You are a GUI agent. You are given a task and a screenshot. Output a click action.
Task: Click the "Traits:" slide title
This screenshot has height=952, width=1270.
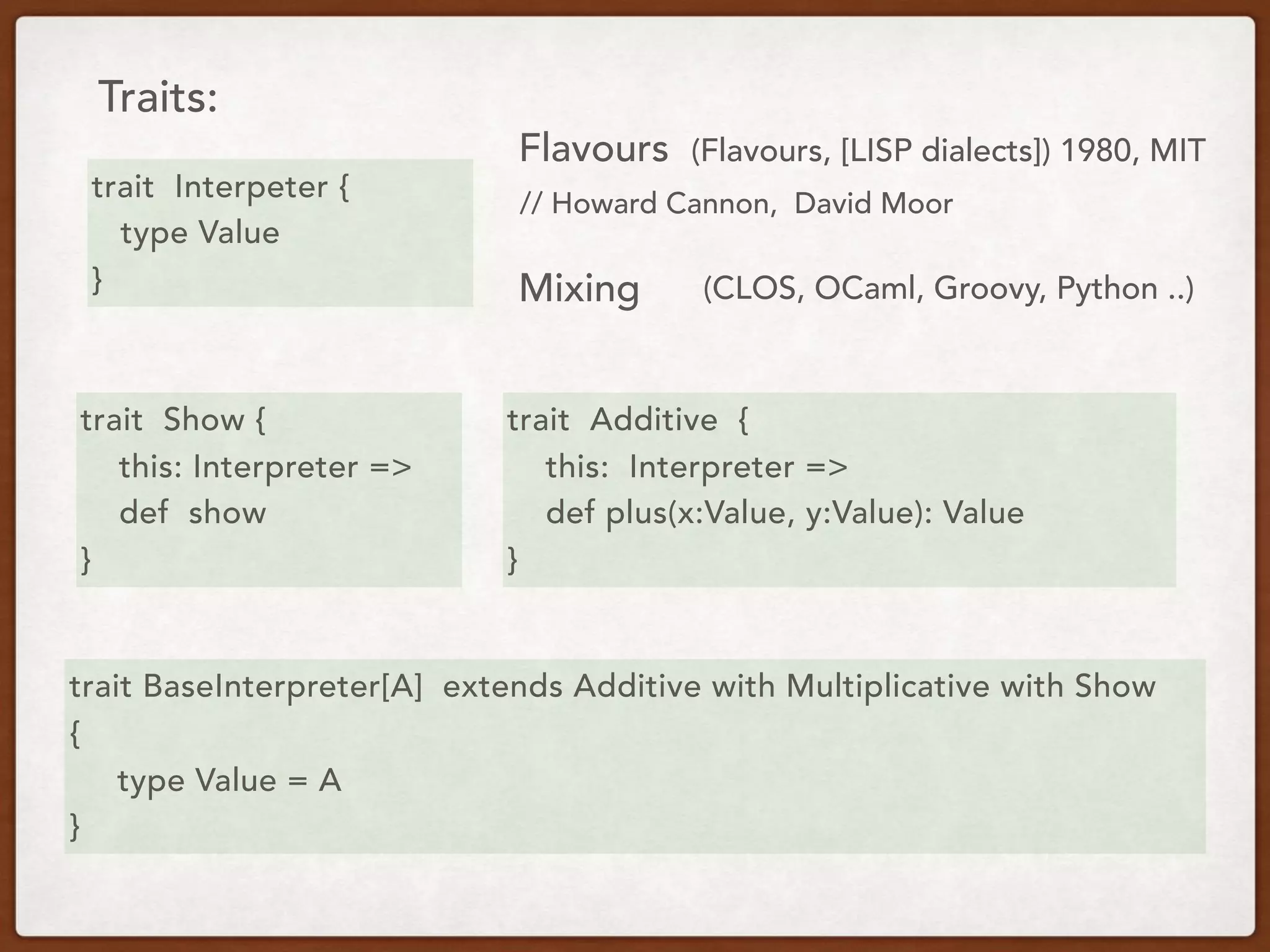click(x=159, y=98)
